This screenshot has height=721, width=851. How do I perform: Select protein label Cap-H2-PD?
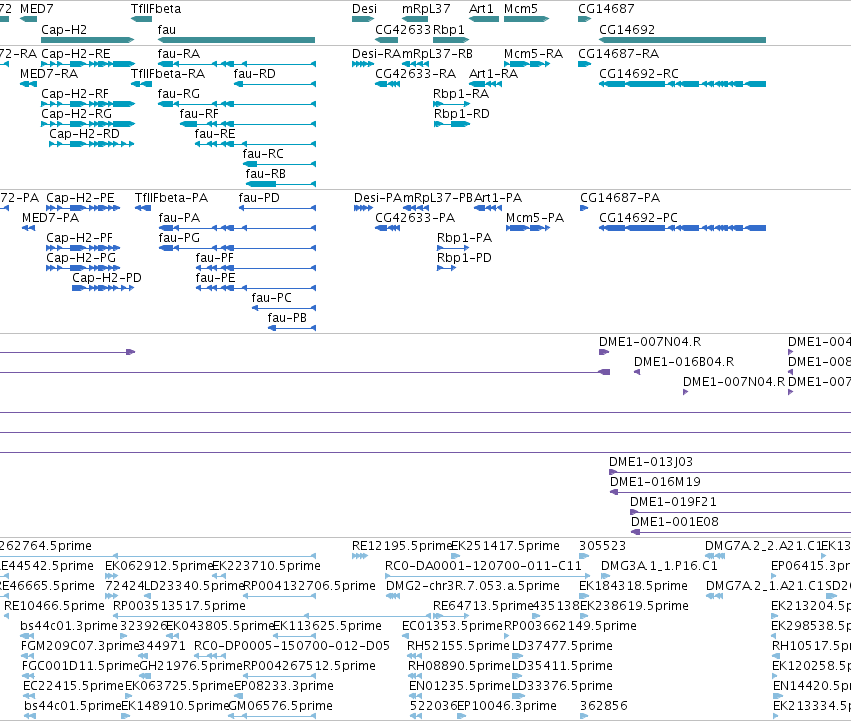(x=107, y=278)
